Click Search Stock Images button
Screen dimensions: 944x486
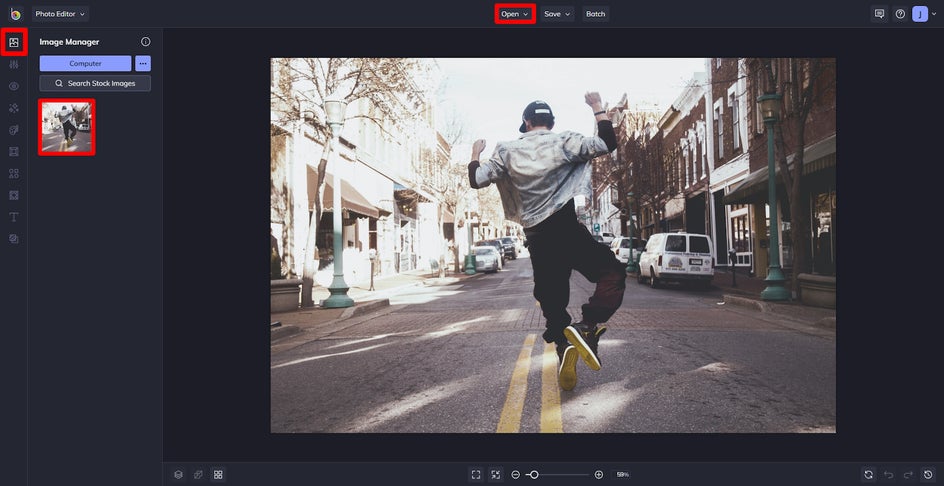(x=95, y=83)
